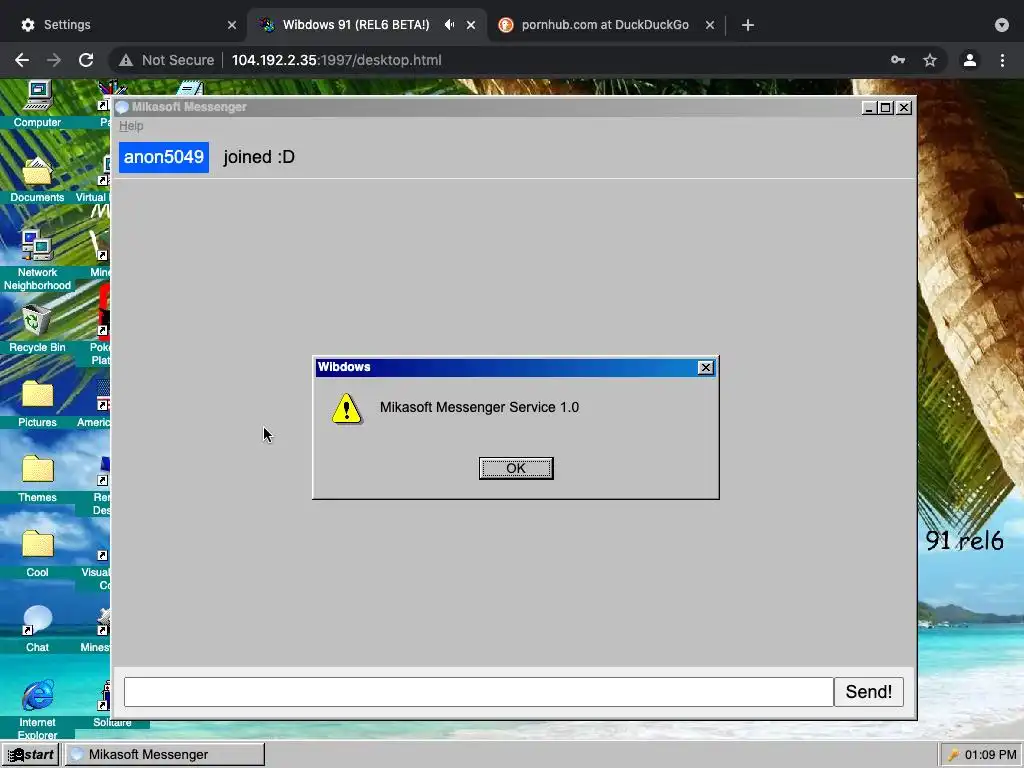Viewport: 1024px width, 768px height.
Task: Open the Pictures folder icon
Action: pyautogui.click(x=37, y=404)
